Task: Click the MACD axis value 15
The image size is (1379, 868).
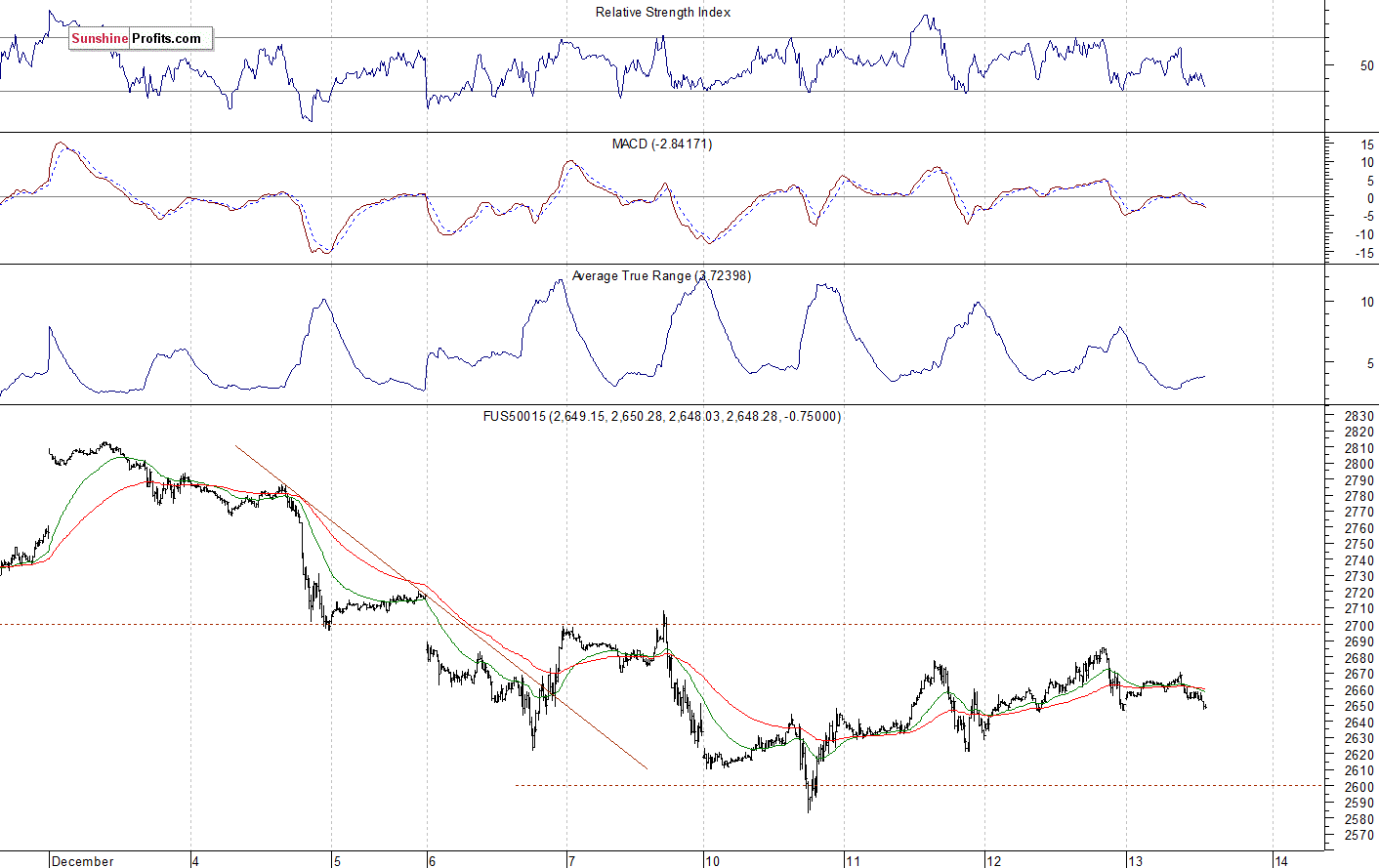Action: [1366, 145]
